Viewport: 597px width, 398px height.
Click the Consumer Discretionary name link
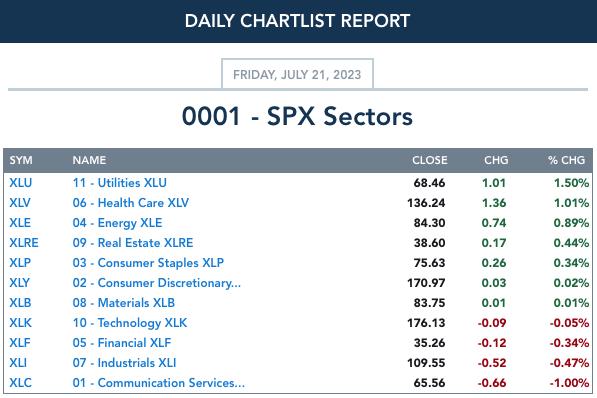click(x=156, y=283)
